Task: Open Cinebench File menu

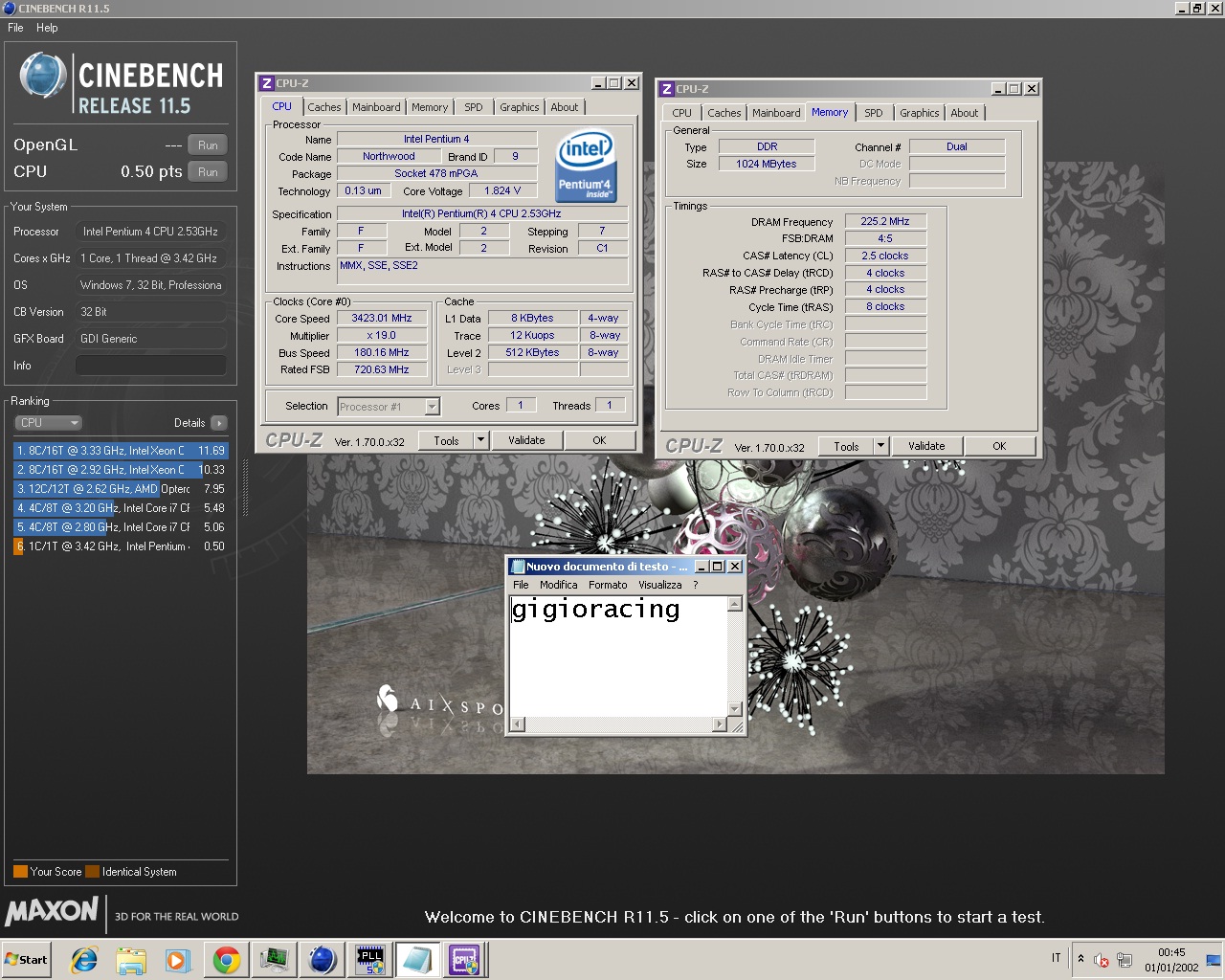Action: [x=15, y=28]
